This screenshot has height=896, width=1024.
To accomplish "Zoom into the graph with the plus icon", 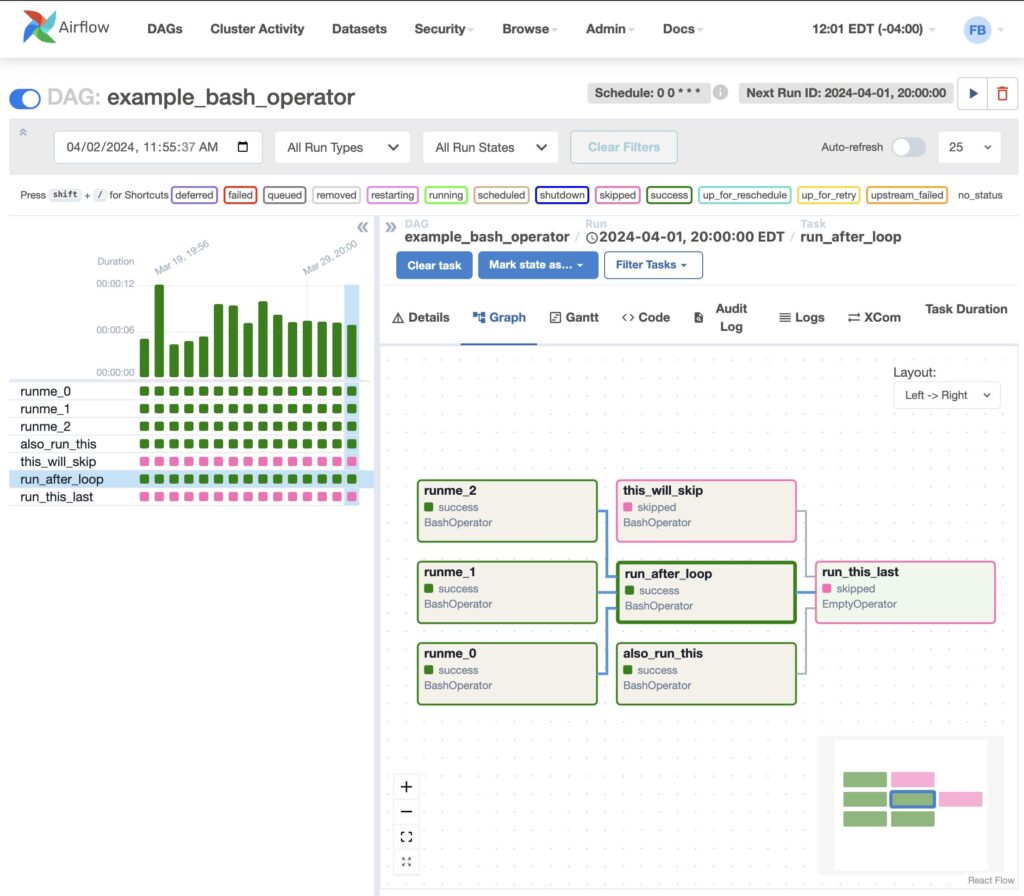I will coord(406,787).
